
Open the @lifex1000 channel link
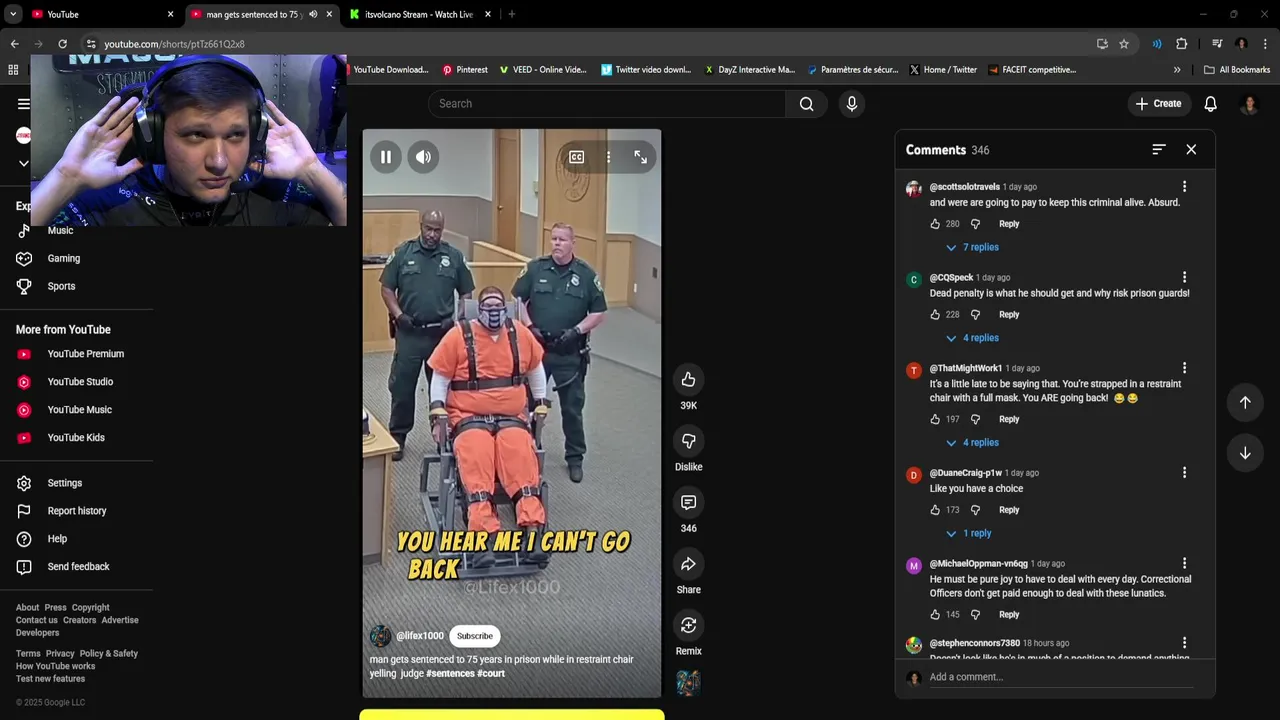pos(420,636)
